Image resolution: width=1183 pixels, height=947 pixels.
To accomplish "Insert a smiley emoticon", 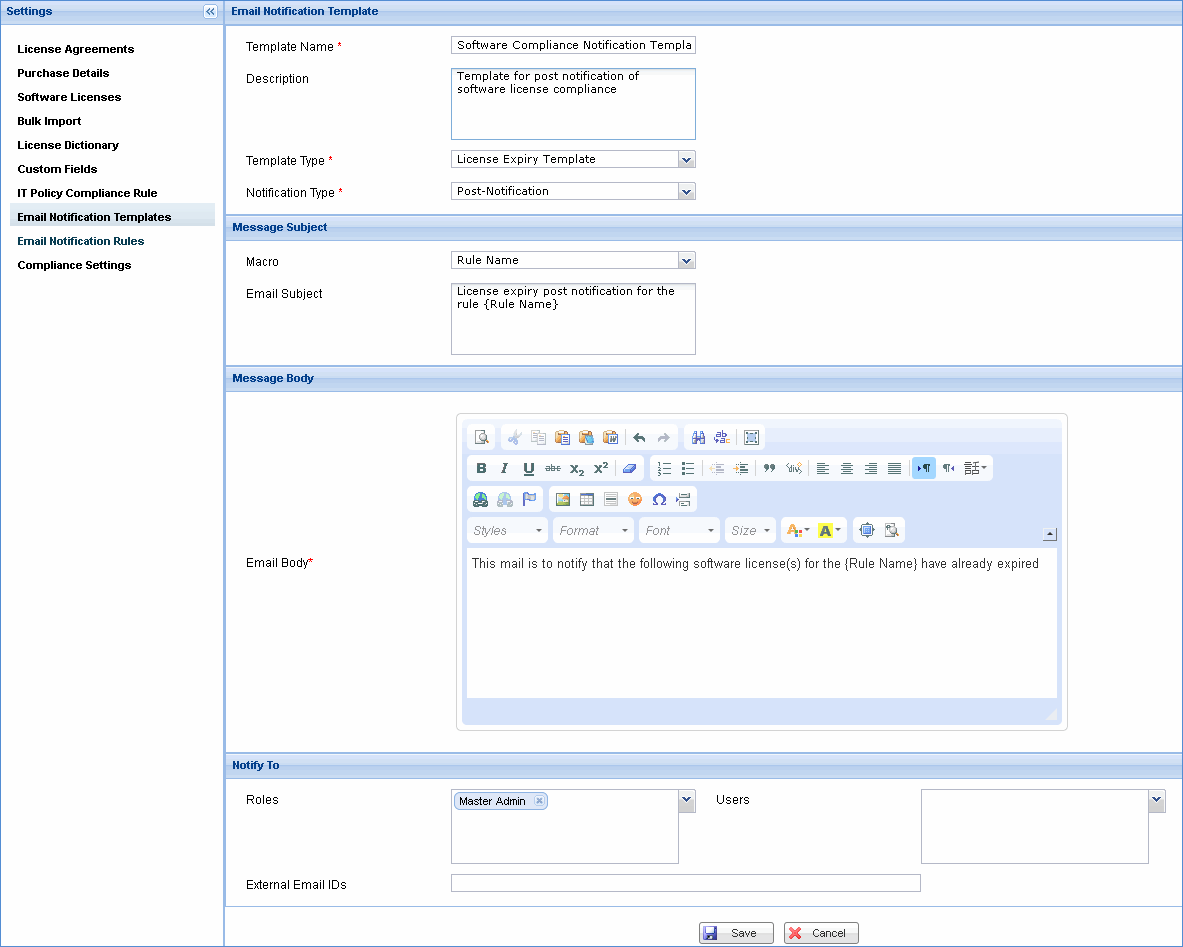I will tap(634, 499).
